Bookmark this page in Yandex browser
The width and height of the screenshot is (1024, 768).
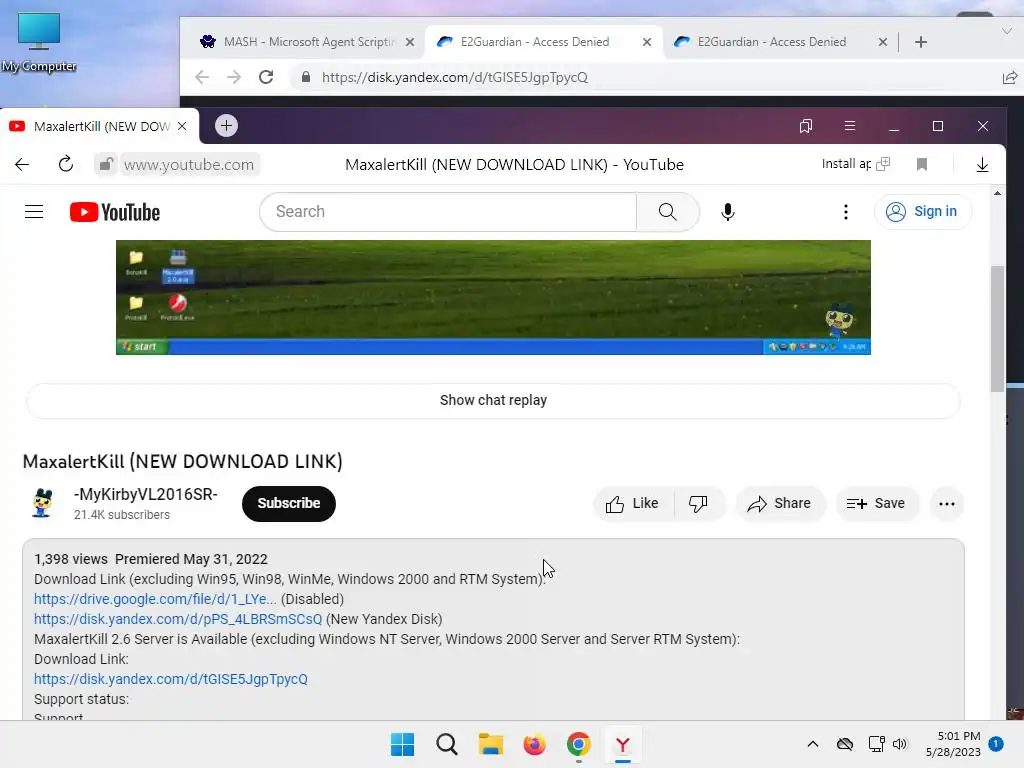[922, 164]
